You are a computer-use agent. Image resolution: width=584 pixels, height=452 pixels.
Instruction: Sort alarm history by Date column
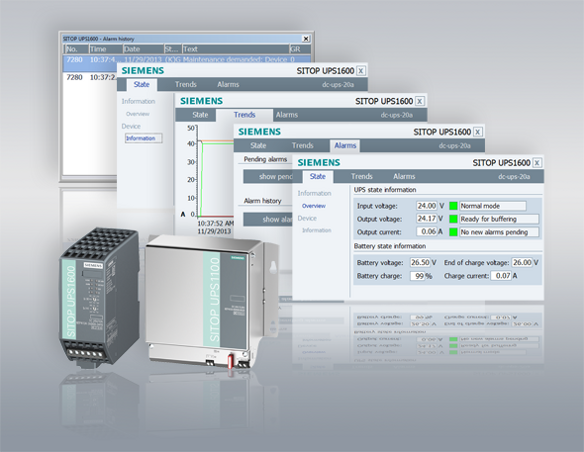tap(143, 49)
